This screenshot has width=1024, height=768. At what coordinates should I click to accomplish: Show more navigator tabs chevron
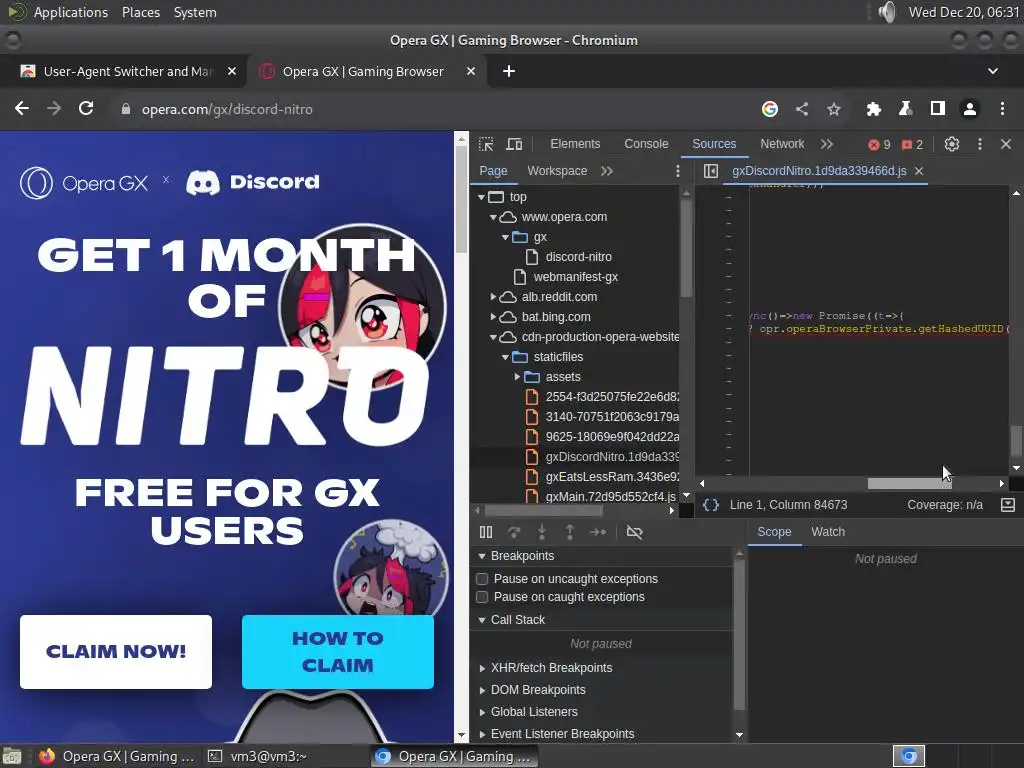click(x=607, y=171)
